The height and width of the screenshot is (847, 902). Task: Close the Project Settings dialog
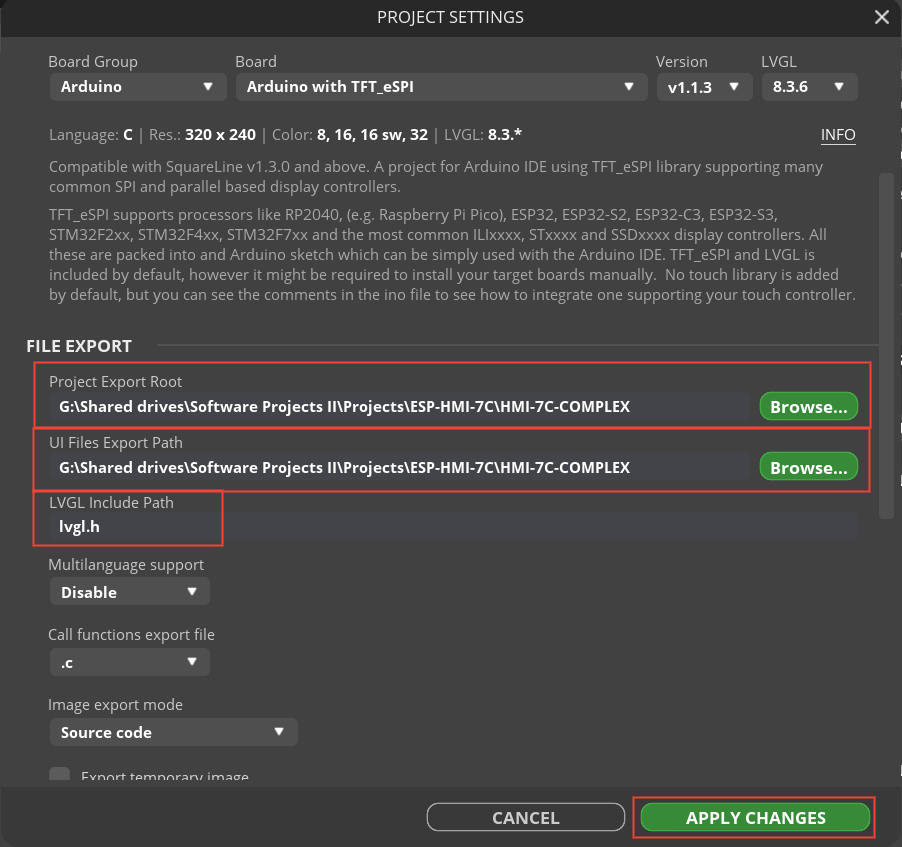[x=881, y=17]
